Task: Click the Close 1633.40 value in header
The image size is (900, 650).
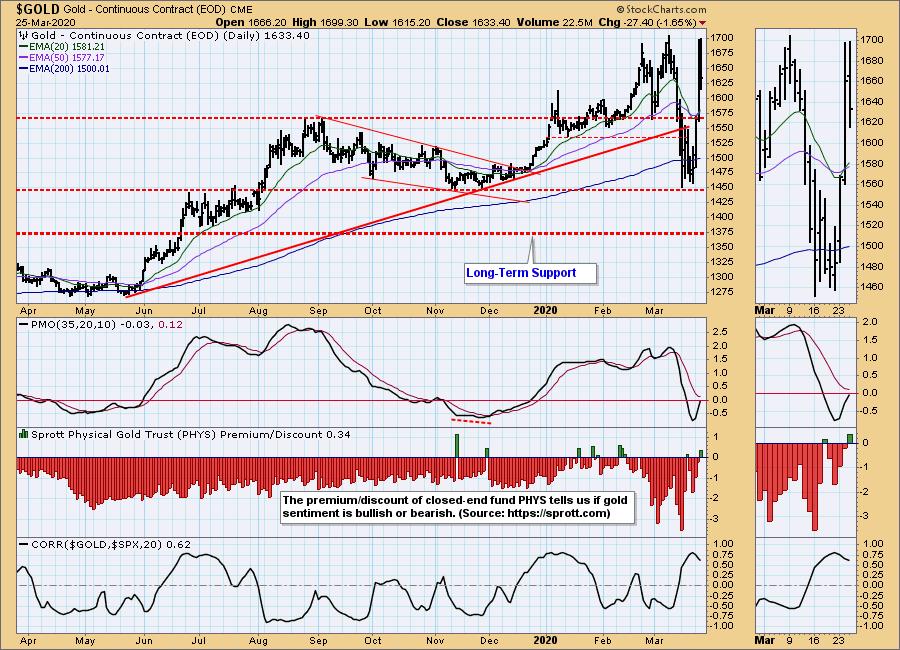Action: click(x=473, y=22)
